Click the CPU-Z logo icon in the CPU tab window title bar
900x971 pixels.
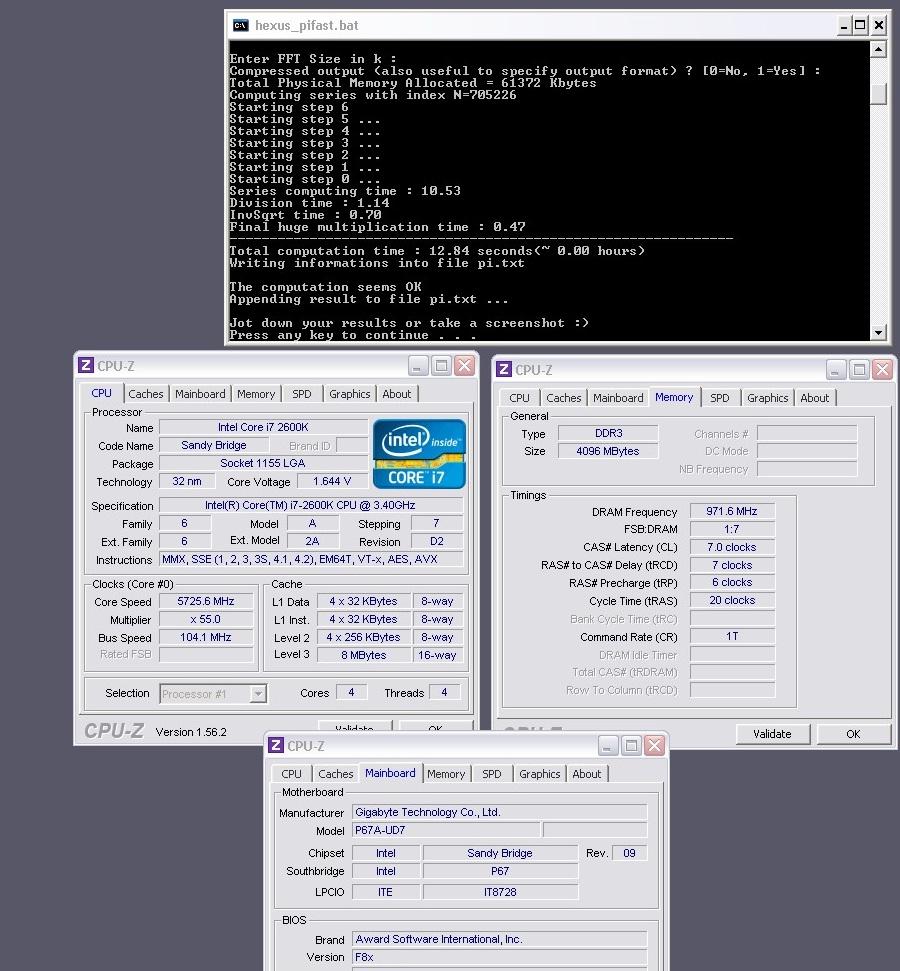tap(85, 365)
